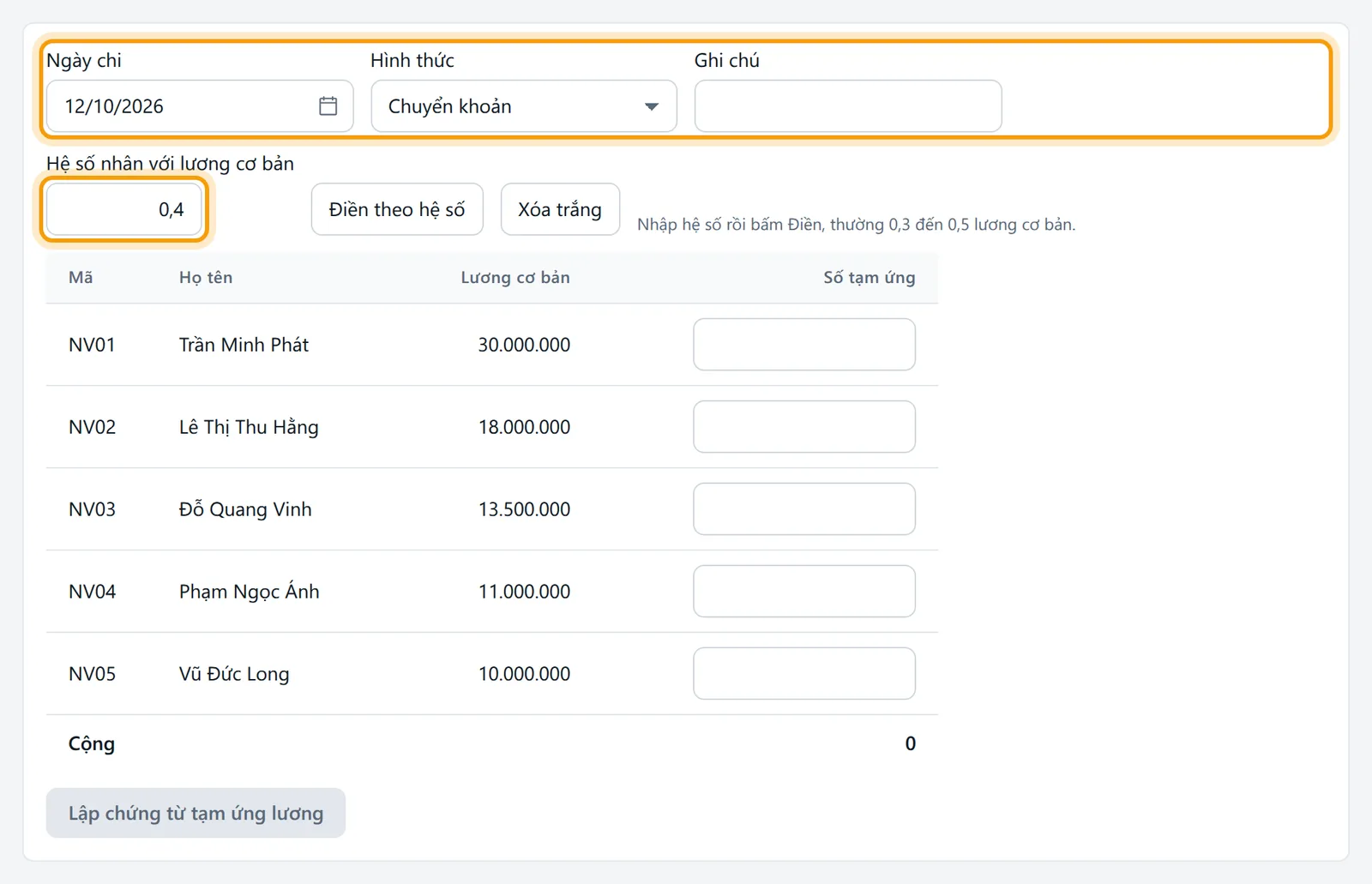This screenshot has width=1372, height=884.
Task: Expand the Hình thức dropdown arrow
Action: [x=652, y=106]
